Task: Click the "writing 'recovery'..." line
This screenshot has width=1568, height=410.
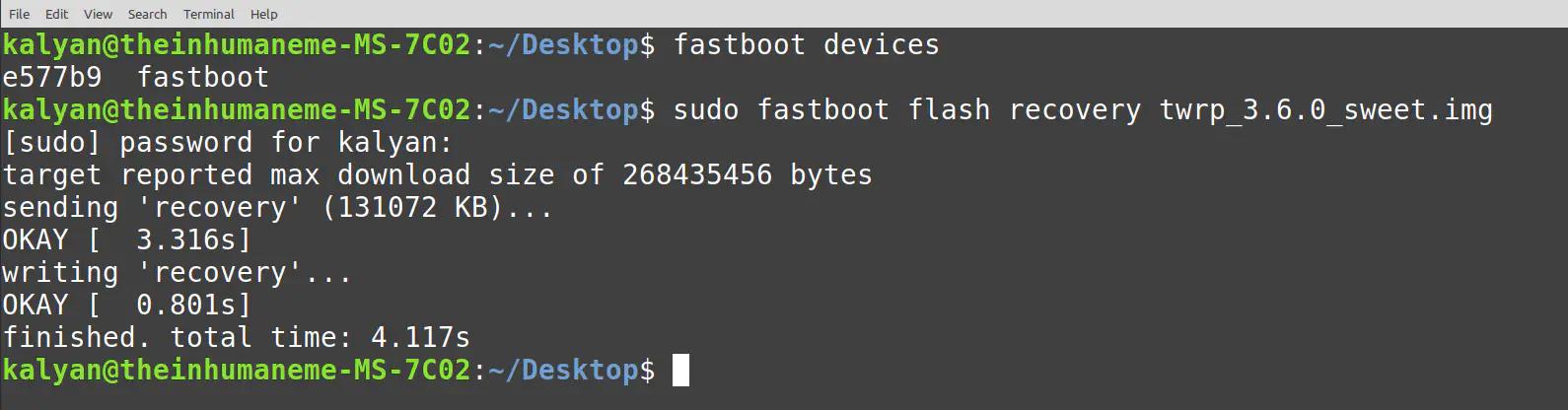Action: [177, 272]
